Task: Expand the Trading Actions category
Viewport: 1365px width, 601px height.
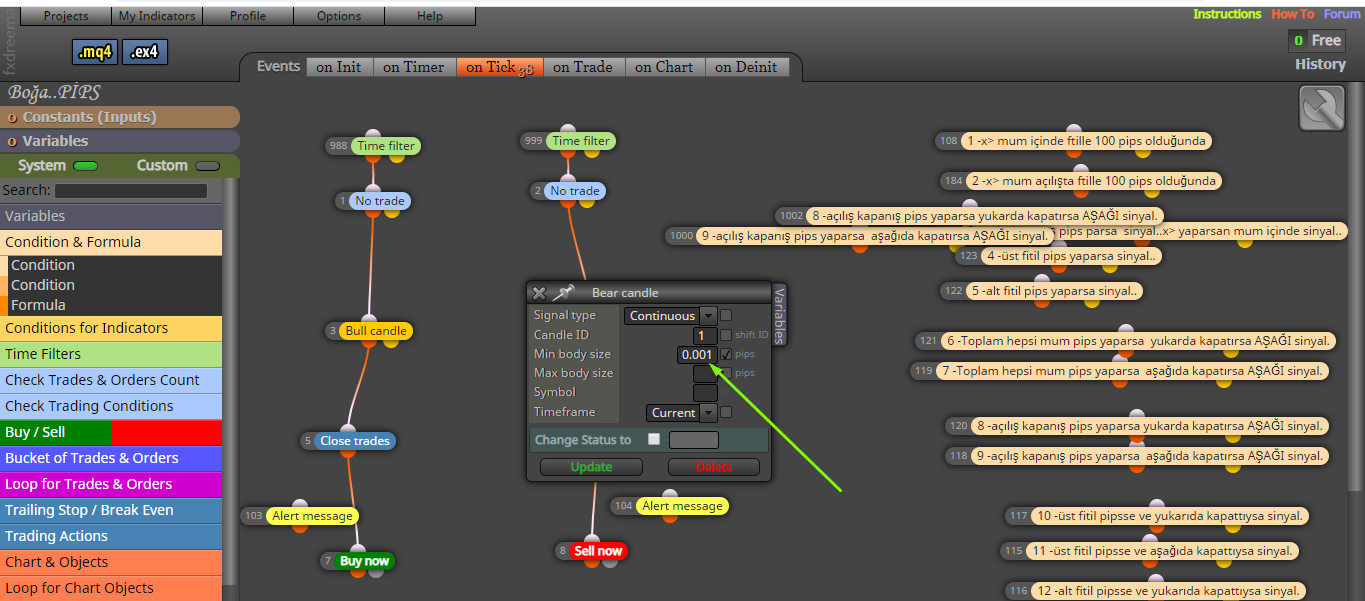Action: coord(111,536)
